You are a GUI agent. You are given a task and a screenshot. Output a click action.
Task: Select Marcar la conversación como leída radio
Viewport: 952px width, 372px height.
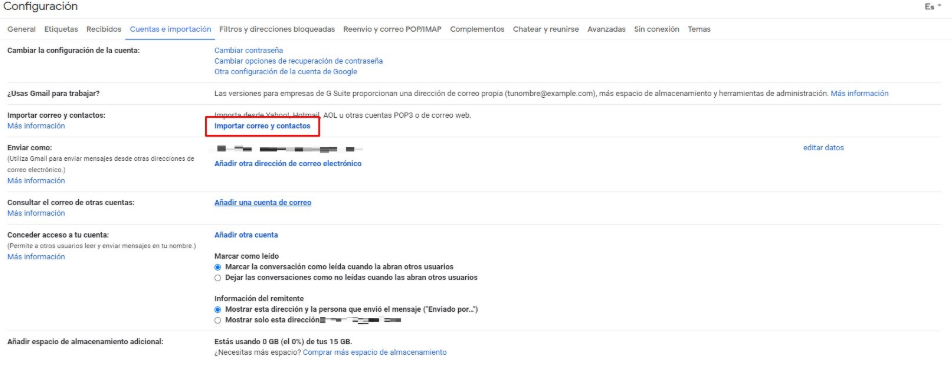[218, 267]
